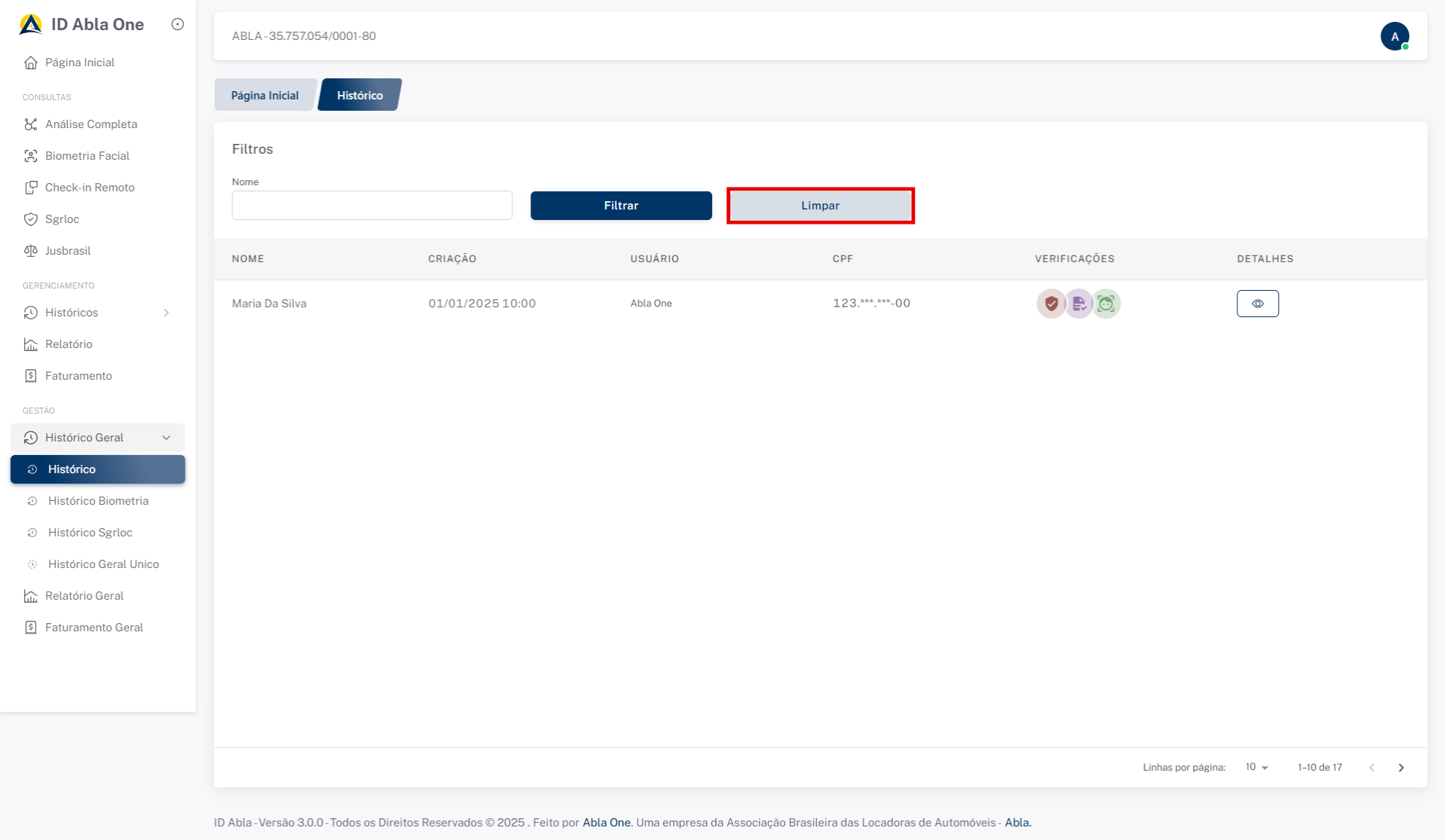This screenshot has width=1447, height=840.
Task: Open Sgrloc in sidebar
Action: point(62,219)
